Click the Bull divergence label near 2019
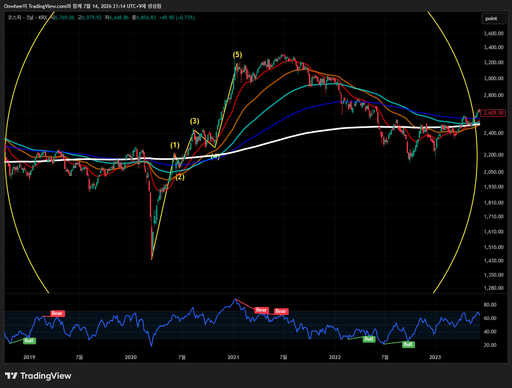 [29, 341]
